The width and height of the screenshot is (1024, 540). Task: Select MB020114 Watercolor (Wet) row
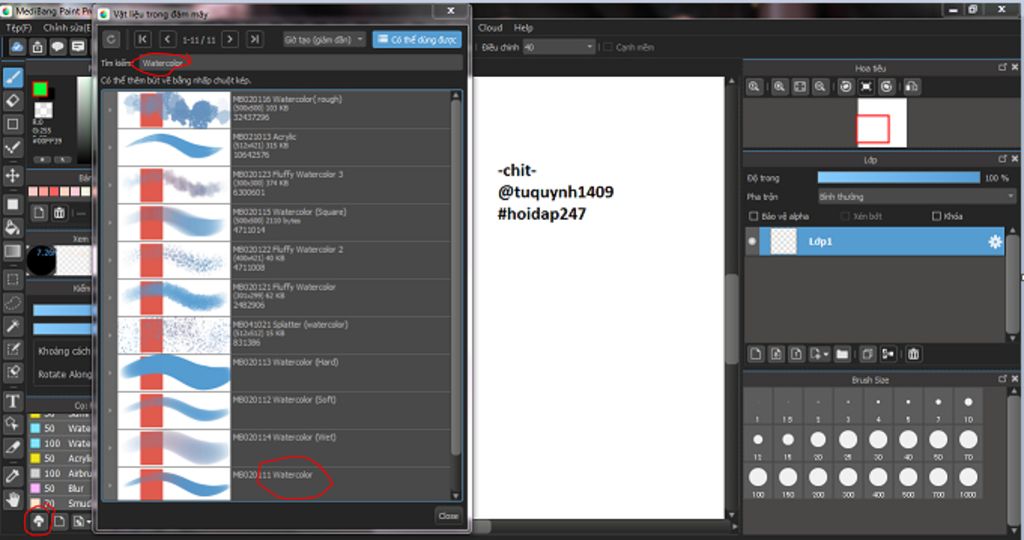277,447
